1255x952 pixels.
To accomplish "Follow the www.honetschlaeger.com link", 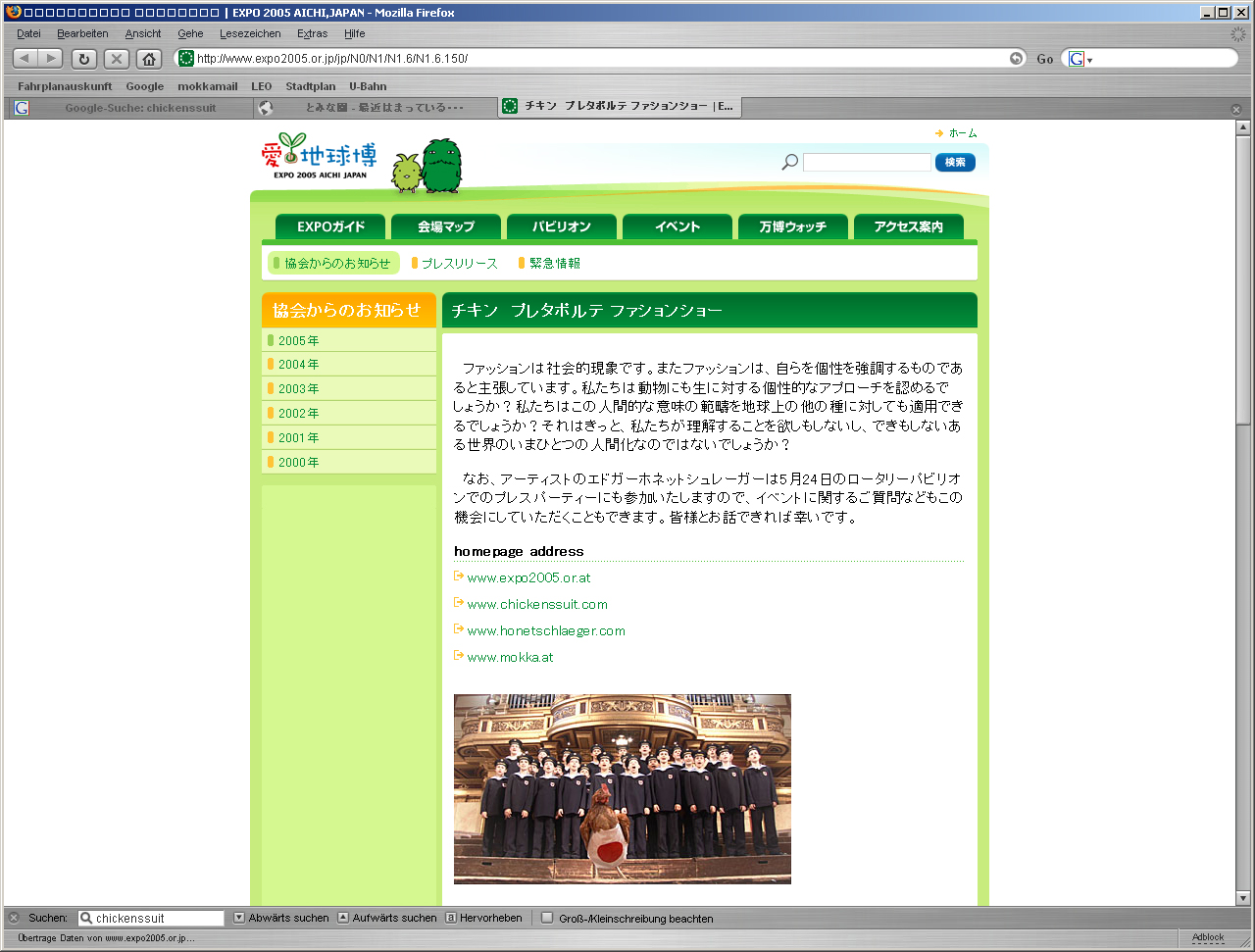I will click(x=546, y=630).
